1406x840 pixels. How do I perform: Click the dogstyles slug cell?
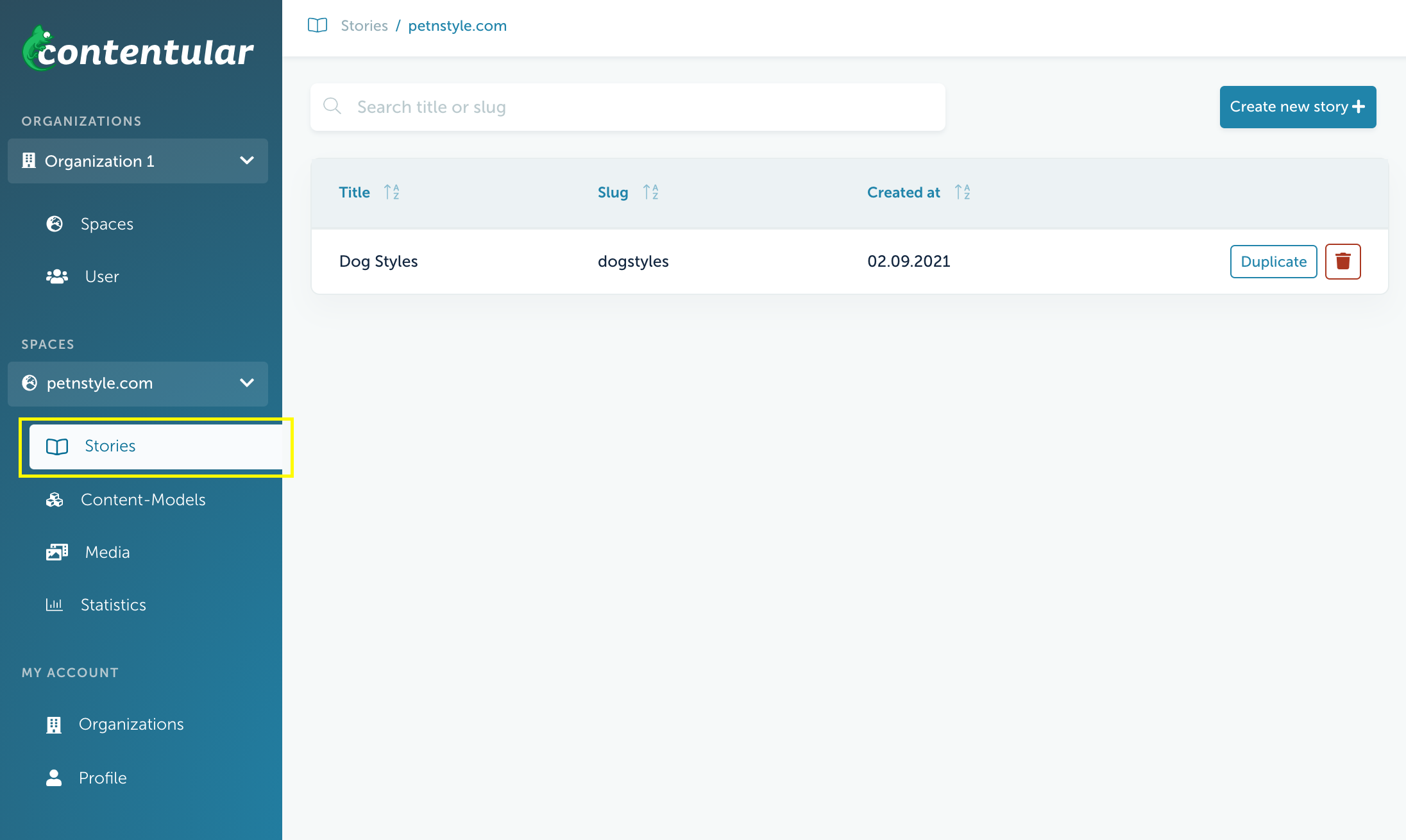coord(633,262)
